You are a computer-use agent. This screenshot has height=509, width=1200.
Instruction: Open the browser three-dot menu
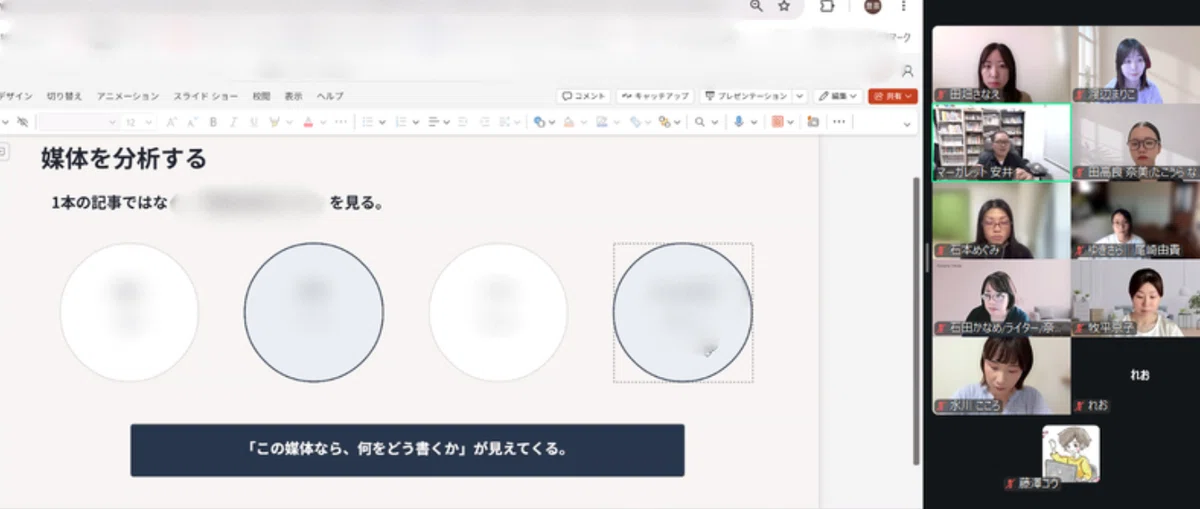904,6
